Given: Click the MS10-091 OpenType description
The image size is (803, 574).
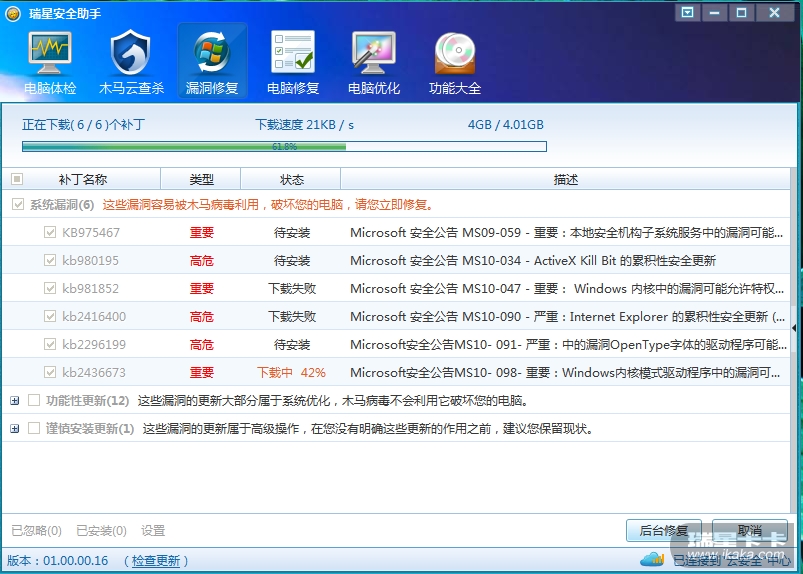Looking at the screenshot, I should 568,344.
